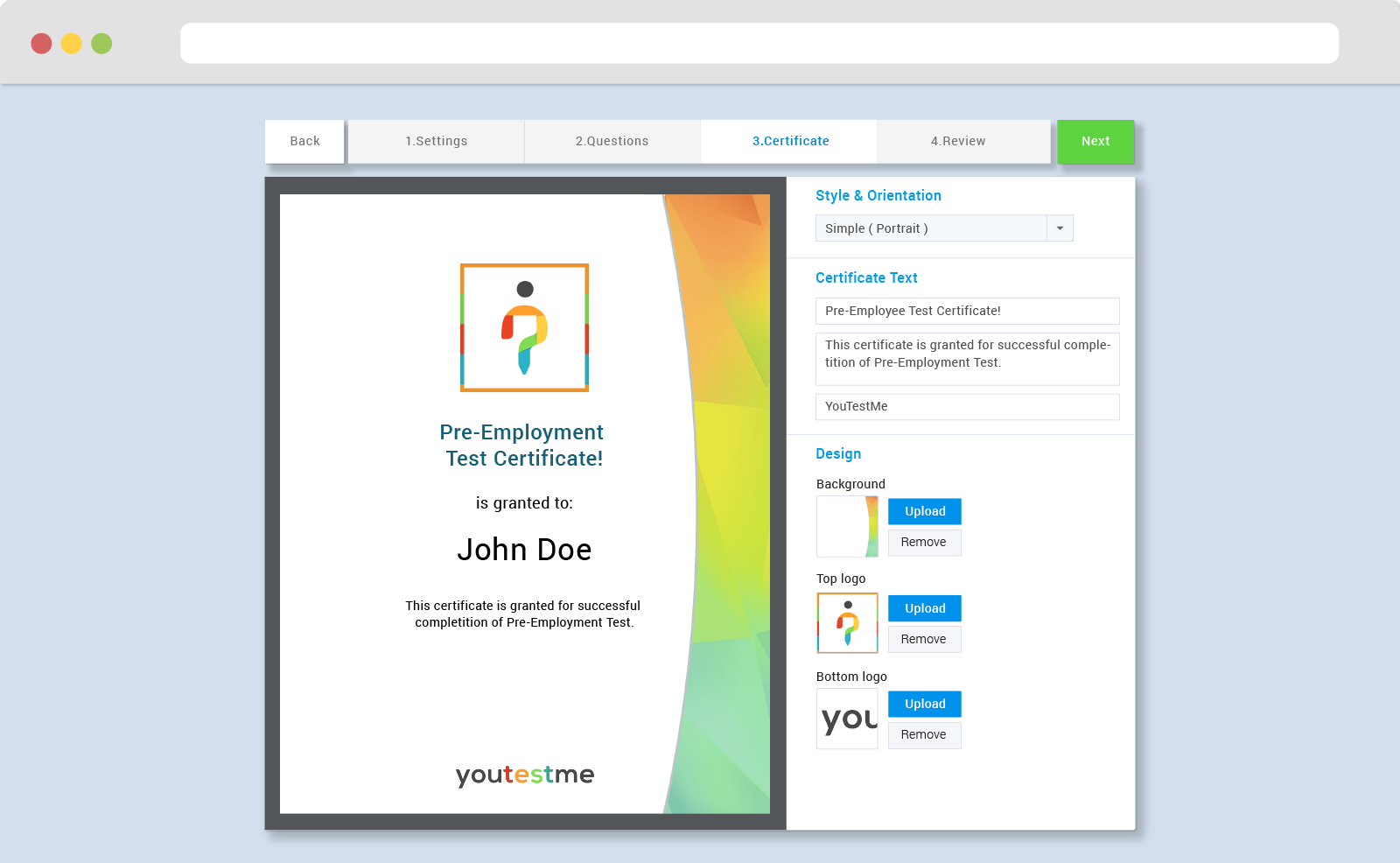The height and width of the screenshot is (863, 1400).
Task: Click the Top logo question-mark thumbnail
Action: click(847, 623)
